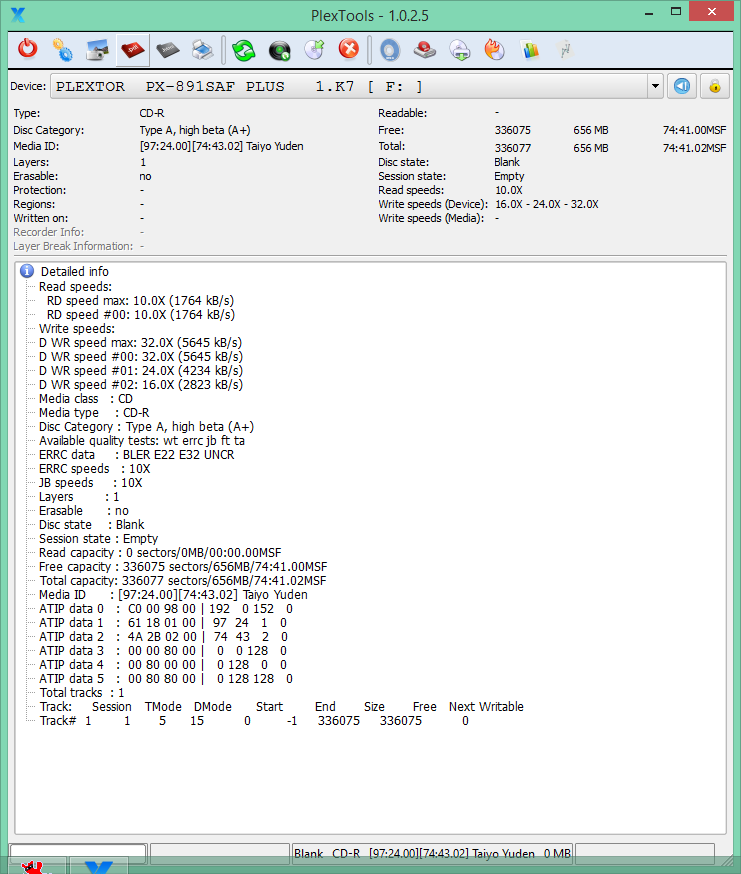Click the Write speeds (Device) value
This screenshot has height=874, width=741.
click(x=546, y=204)
